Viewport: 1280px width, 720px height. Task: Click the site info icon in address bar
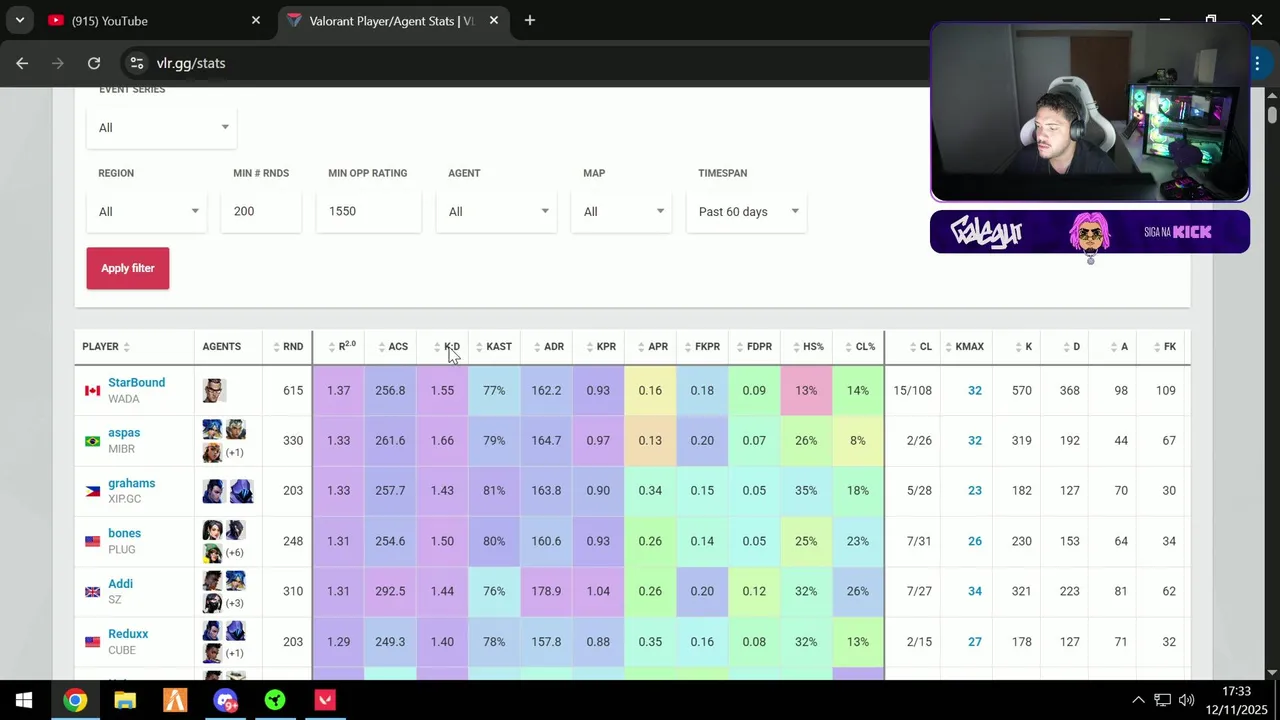[x=137, y=63]
